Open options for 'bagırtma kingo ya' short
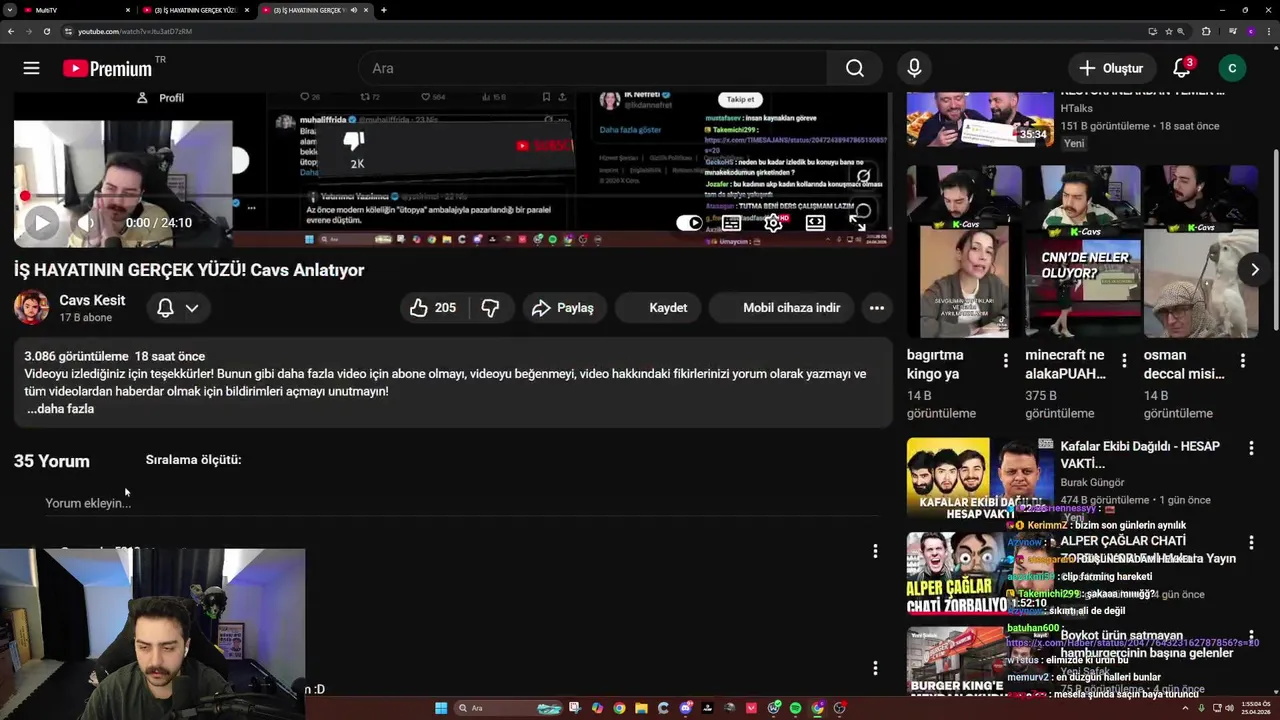 1005,360
